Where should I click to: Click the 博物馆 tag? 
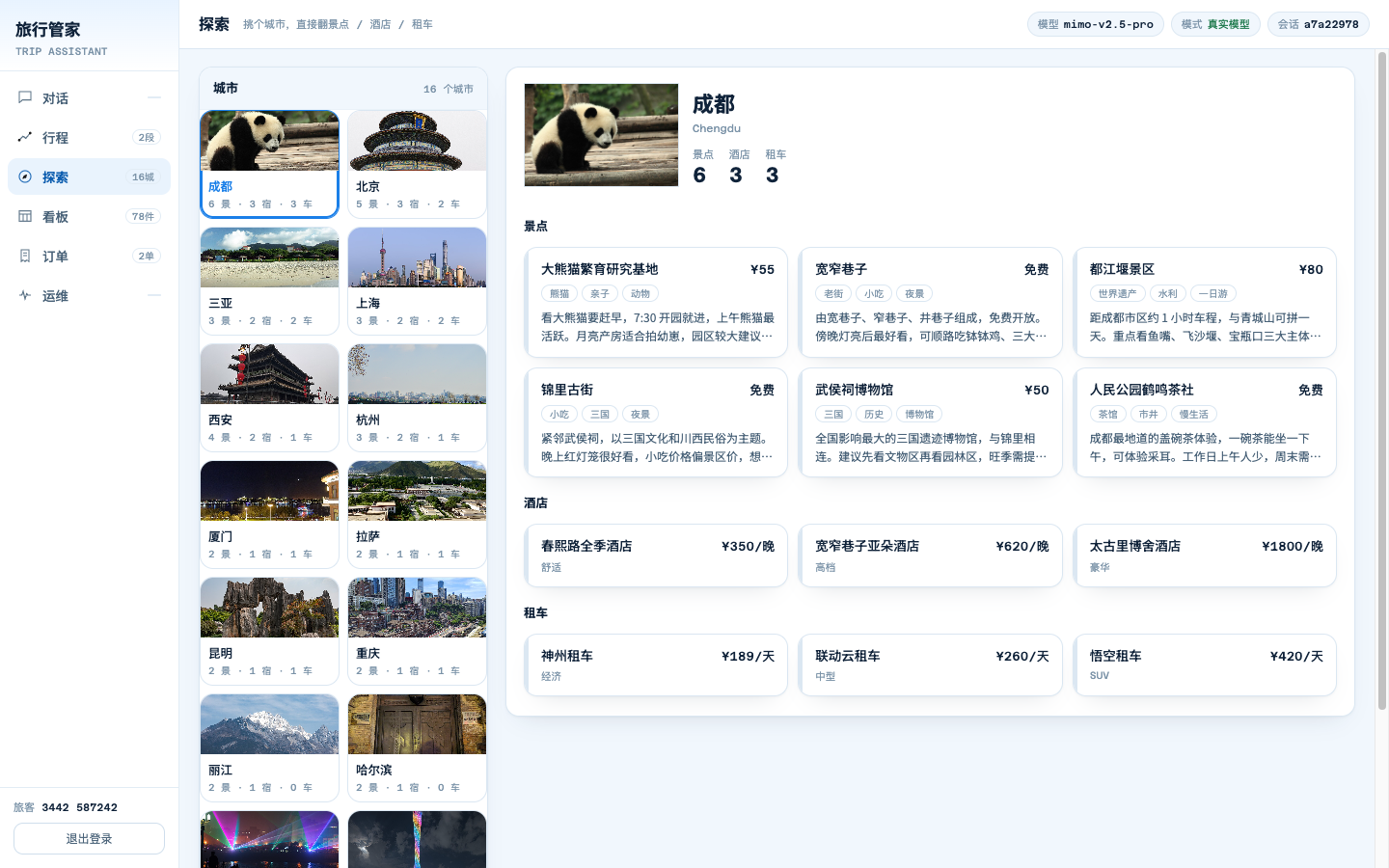coord(919,414)
